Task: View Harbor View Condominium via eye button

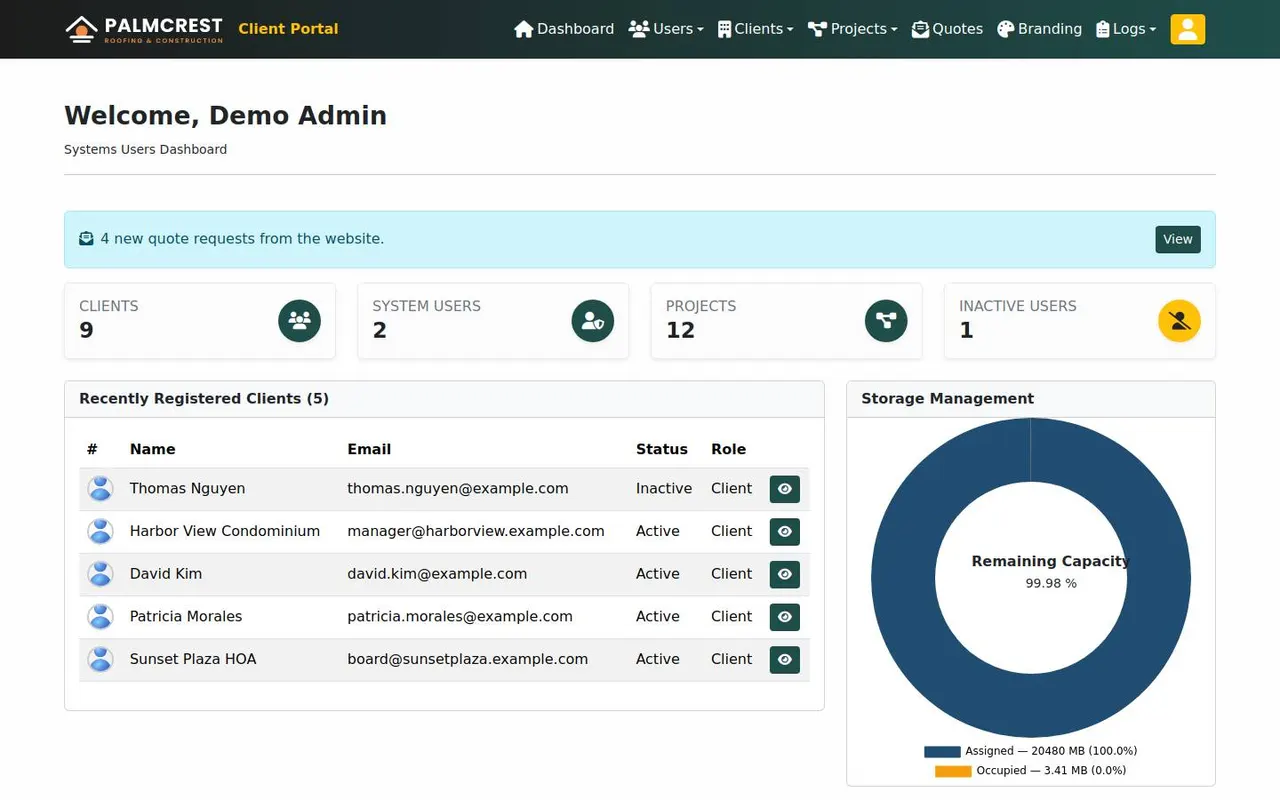Action: pos(785,531)
